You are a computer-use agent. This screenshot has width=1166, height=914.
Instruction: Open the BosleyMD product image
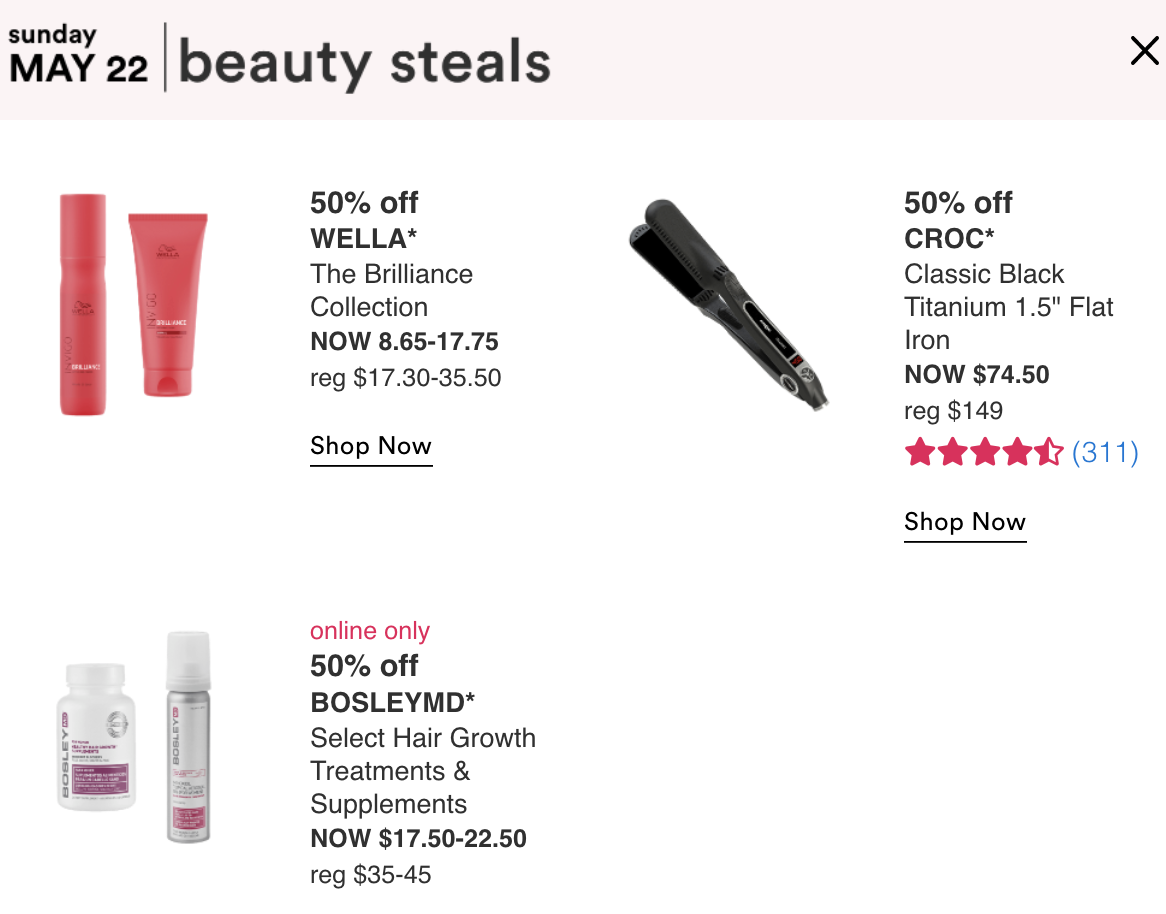(x=134, y=736)
